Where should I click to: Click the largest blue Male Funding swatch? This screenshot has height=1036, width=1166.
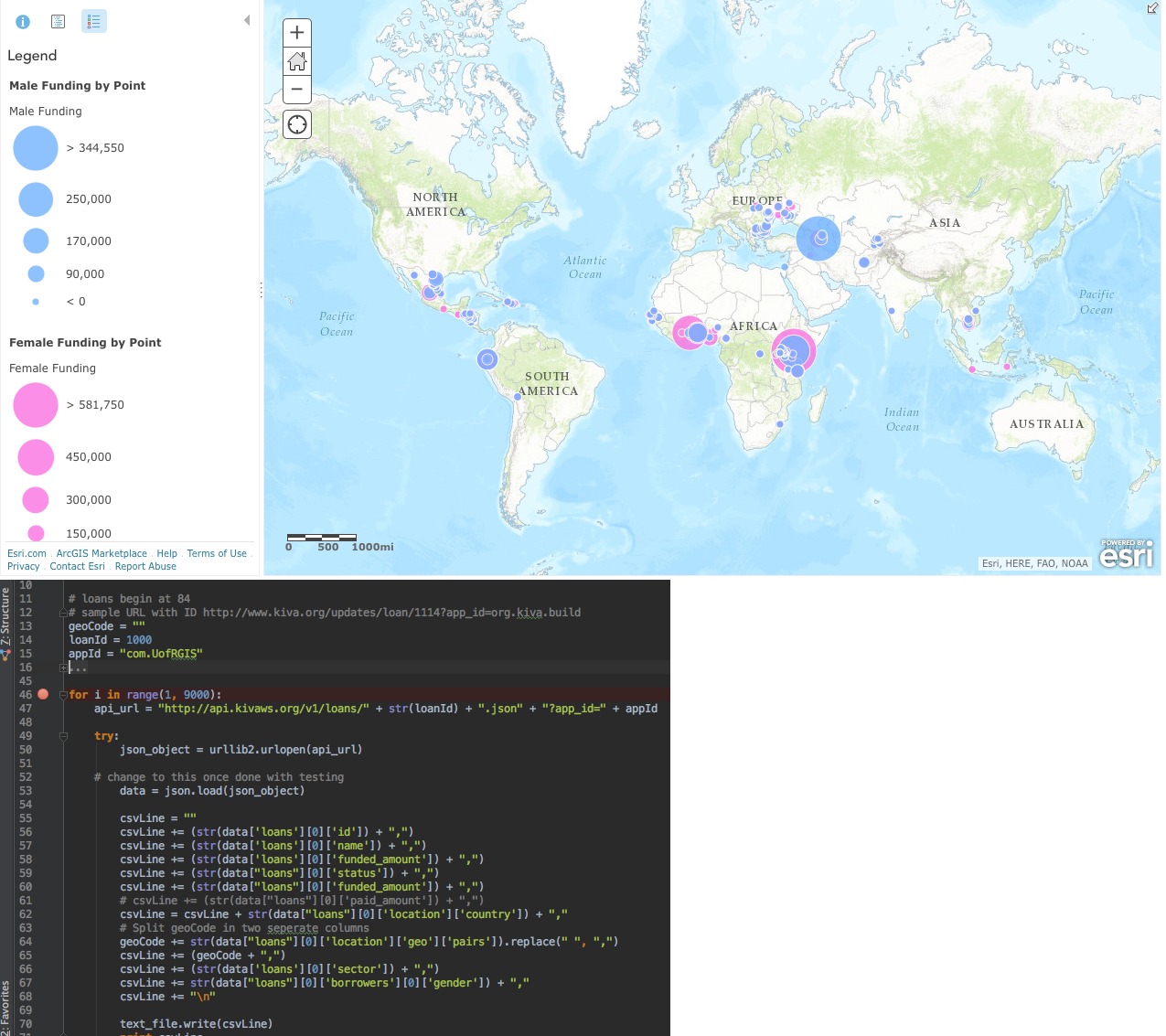click(36, 148)
